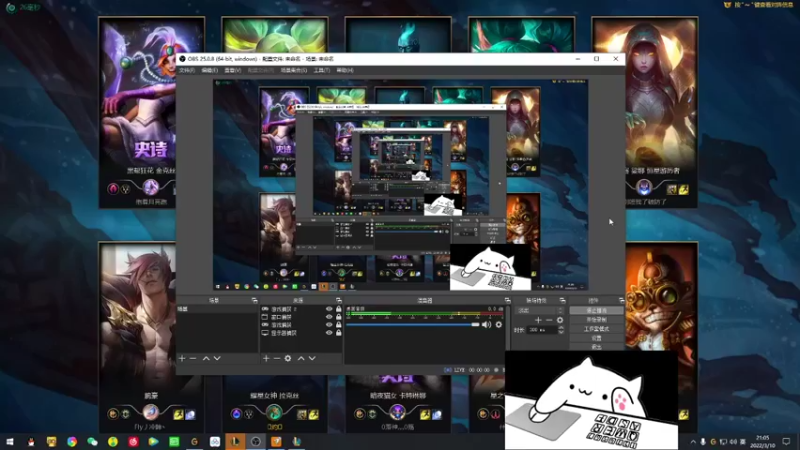Unlock the 游戏捕获 2 source lock icon
This screenshot has height=450, width=800.
point(338,309)
